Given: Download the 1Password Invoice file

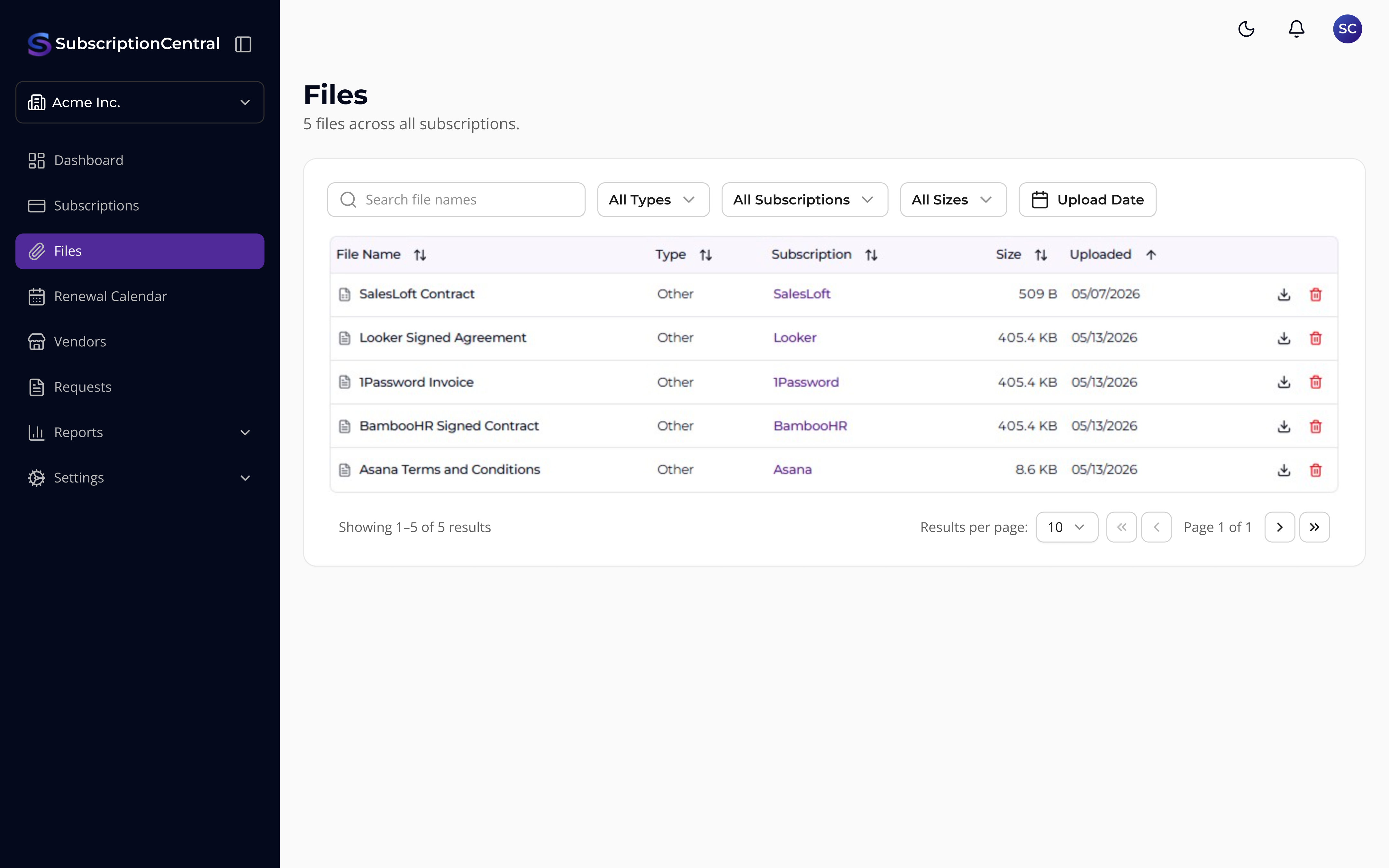Looking at the screenshot, I should point(1284,382).
